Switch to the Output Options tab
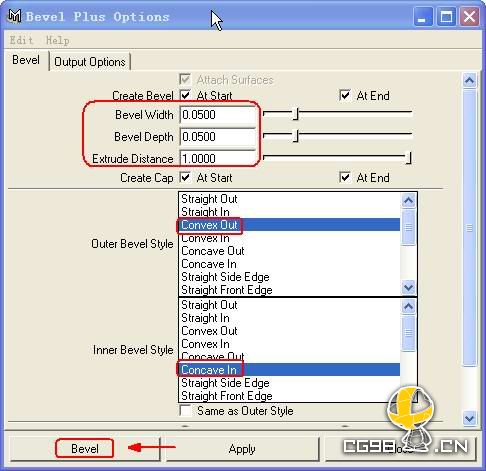Screen dimensions: 486x471 90,62
